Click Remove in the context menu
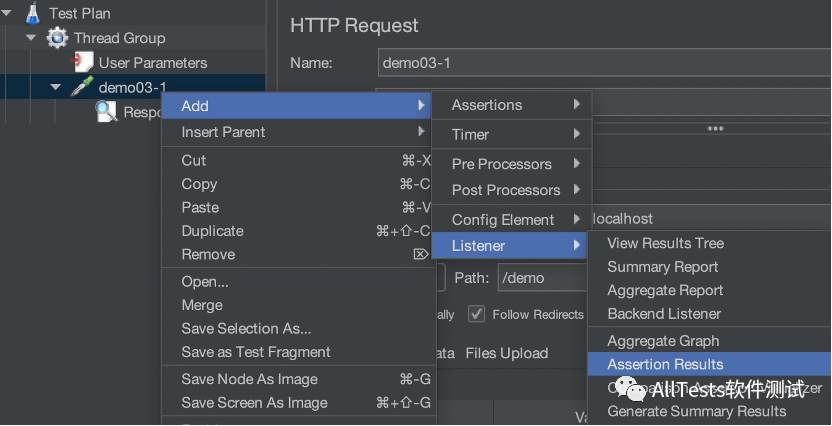This screenshot has height=426, width=832. (x=208, y=255)
